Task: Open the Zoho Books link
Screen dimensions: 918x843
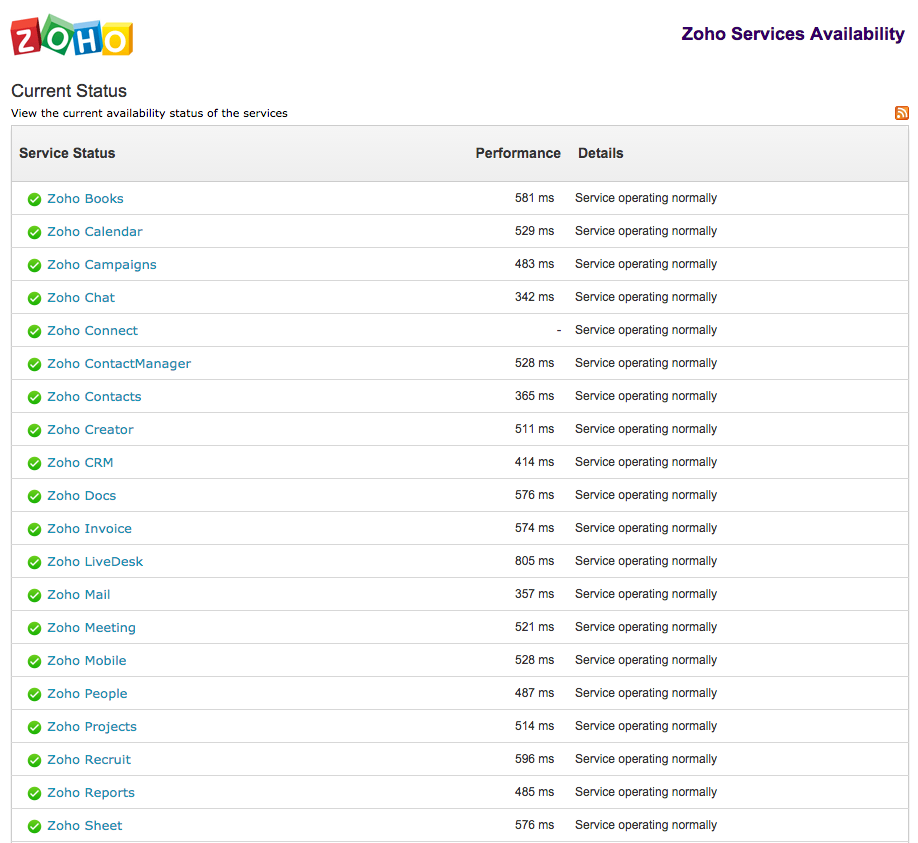Action: coord(85,198)
